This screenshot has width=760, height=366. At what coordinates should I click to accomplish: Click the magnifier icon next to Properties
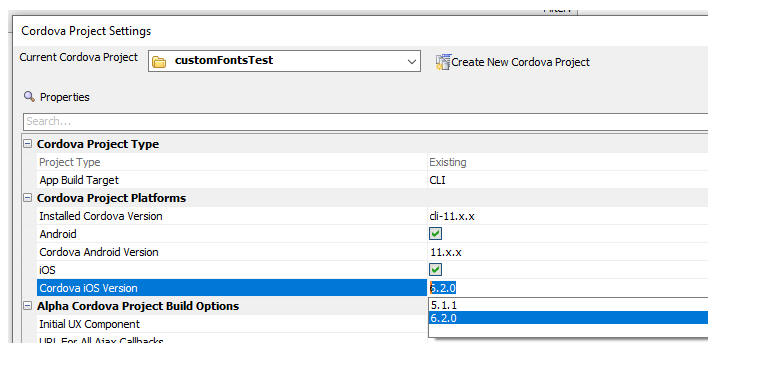(29, 97)
